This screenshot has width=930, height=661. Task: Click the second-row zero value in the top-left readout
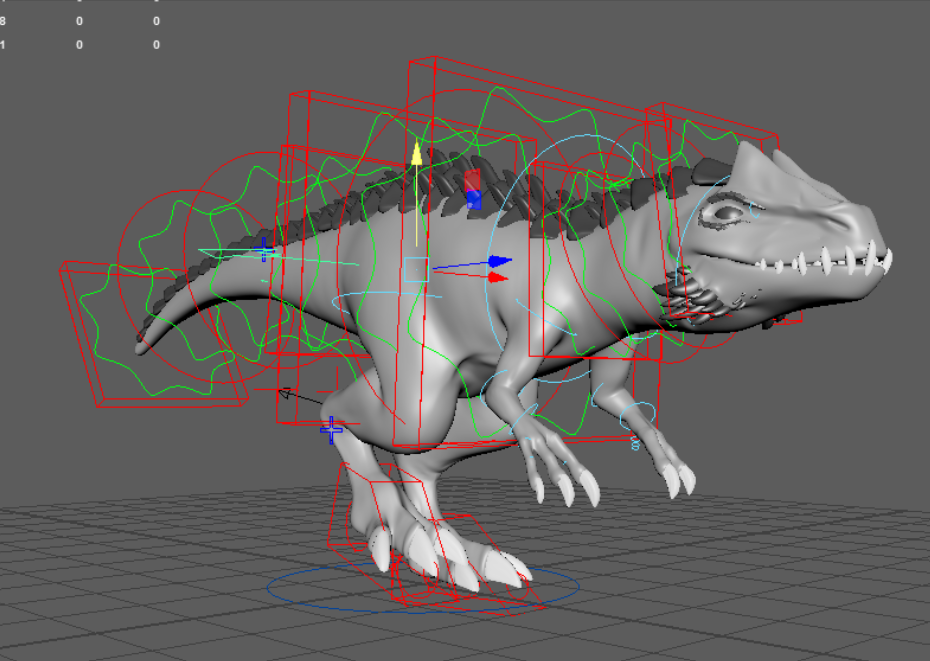point(77,43)
